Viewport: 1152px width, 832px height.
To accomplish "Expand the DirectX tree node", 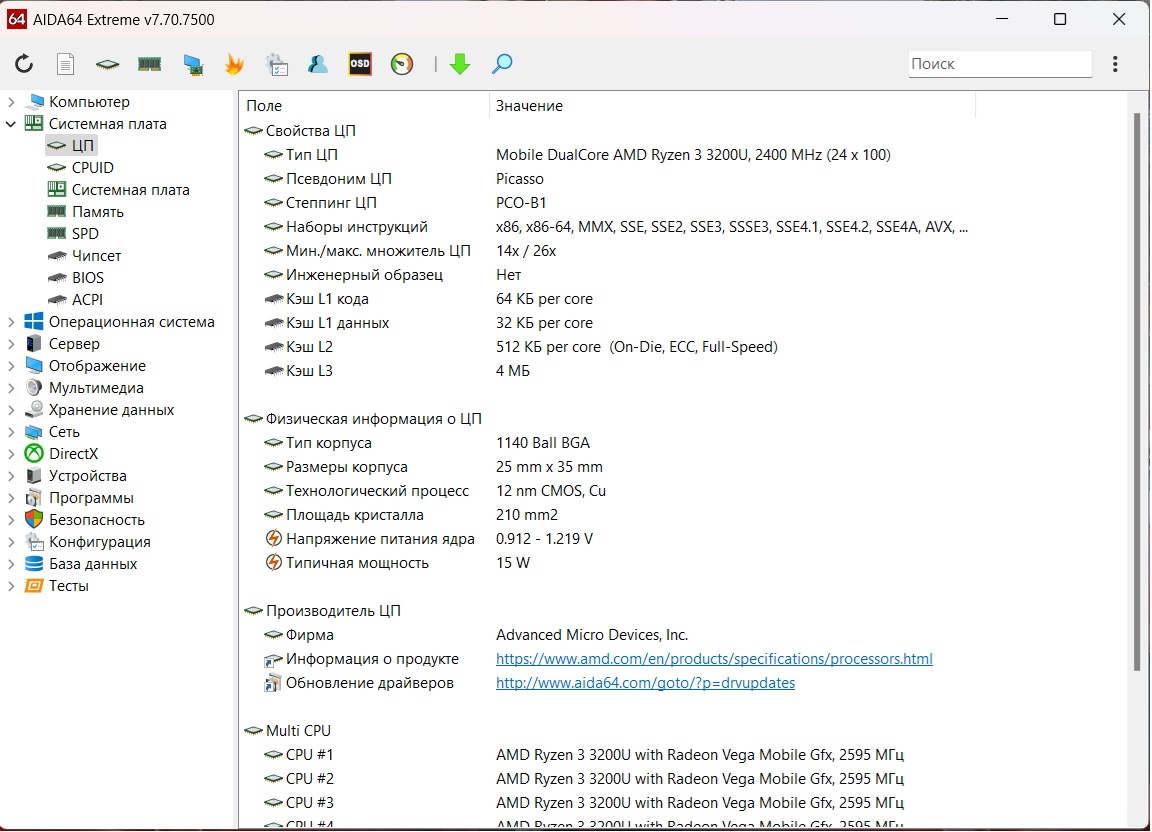I will 11,454.
